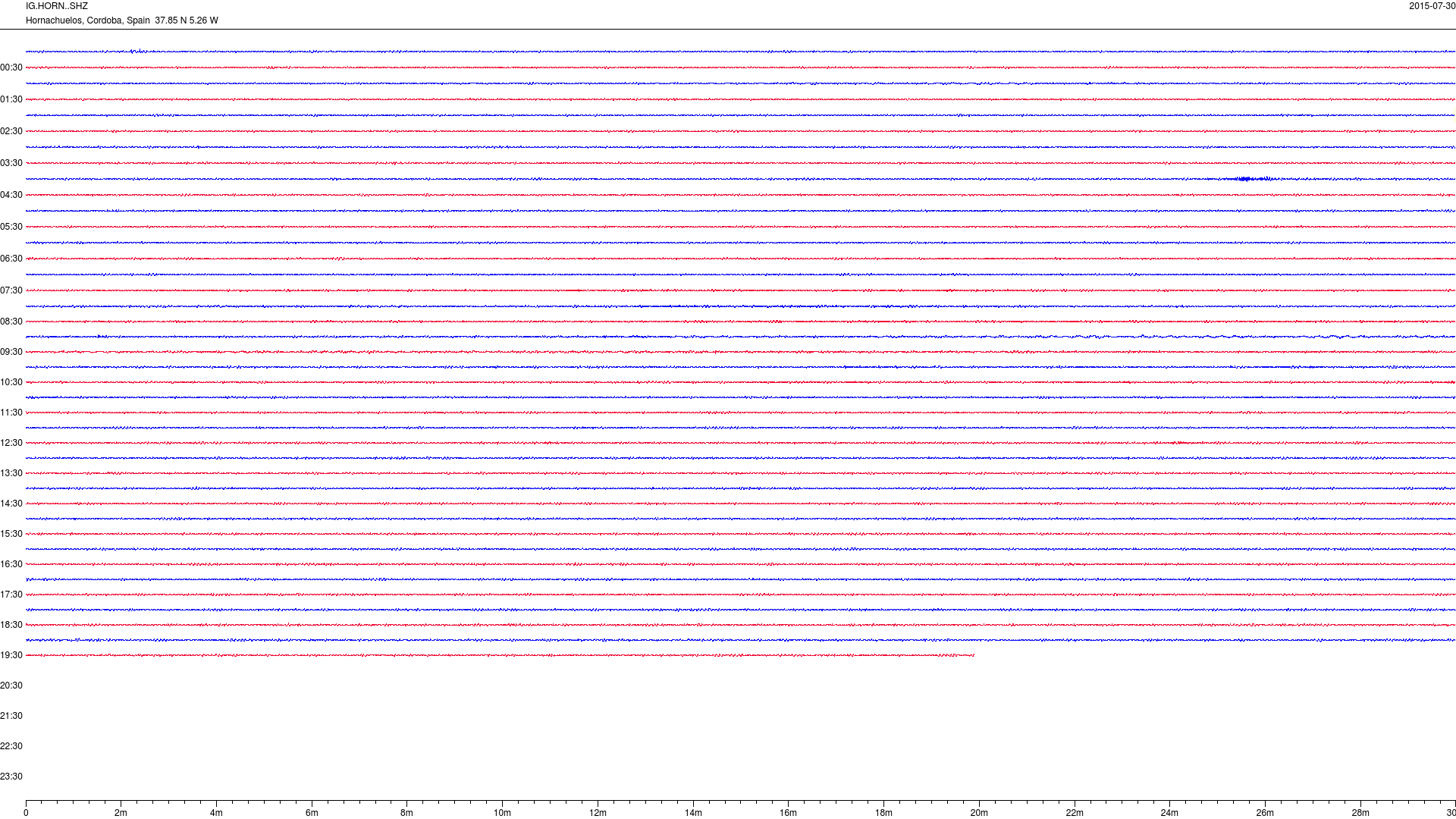Select the 13:30 time row label
Image resolution: width=1456 pixels, height=819 pixels.
[x=11, y=473]
